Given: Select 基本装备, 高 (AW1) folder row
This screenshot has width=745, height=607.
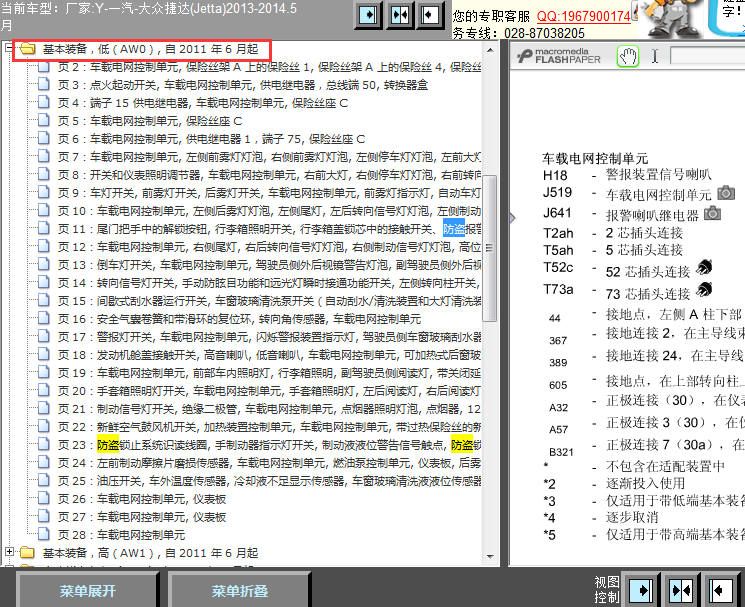Looking at the screenshot, I should [x=150, y=553].
